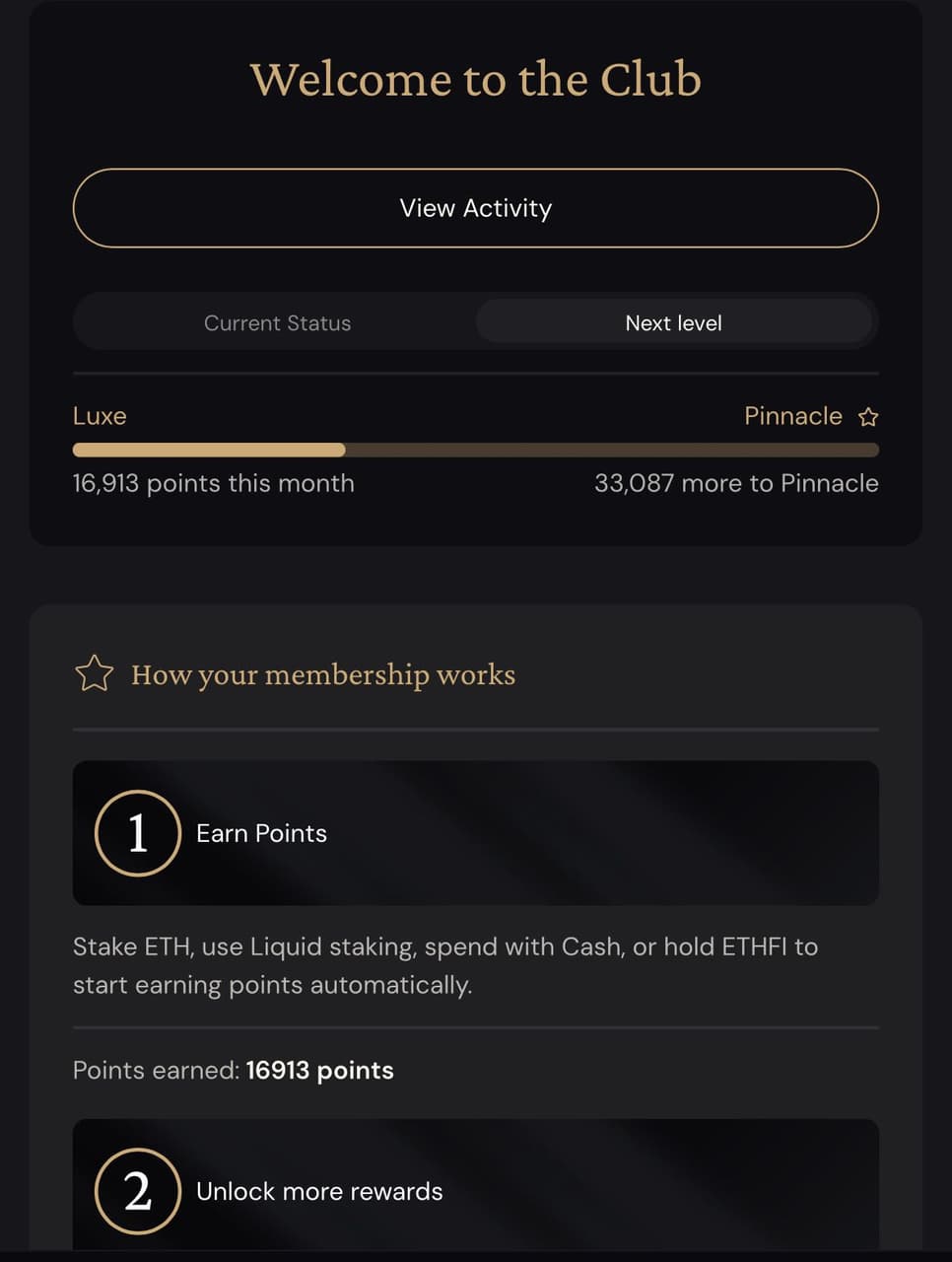Click "start earning points automatically" text
Screen dimensions: 952x1262
pos(272,985)
